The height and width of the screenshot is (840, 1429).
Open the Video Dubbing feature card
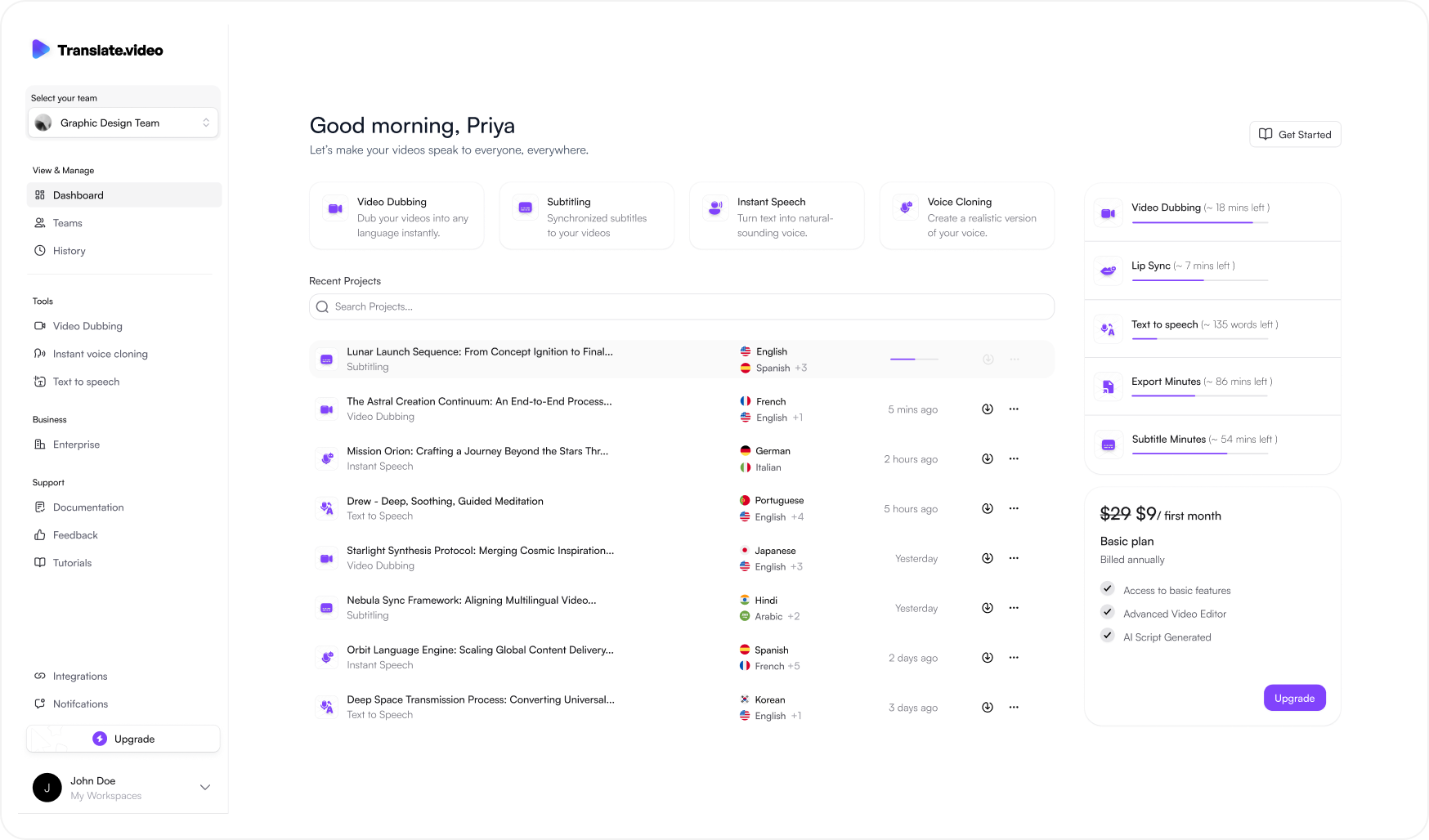(396, 217)
